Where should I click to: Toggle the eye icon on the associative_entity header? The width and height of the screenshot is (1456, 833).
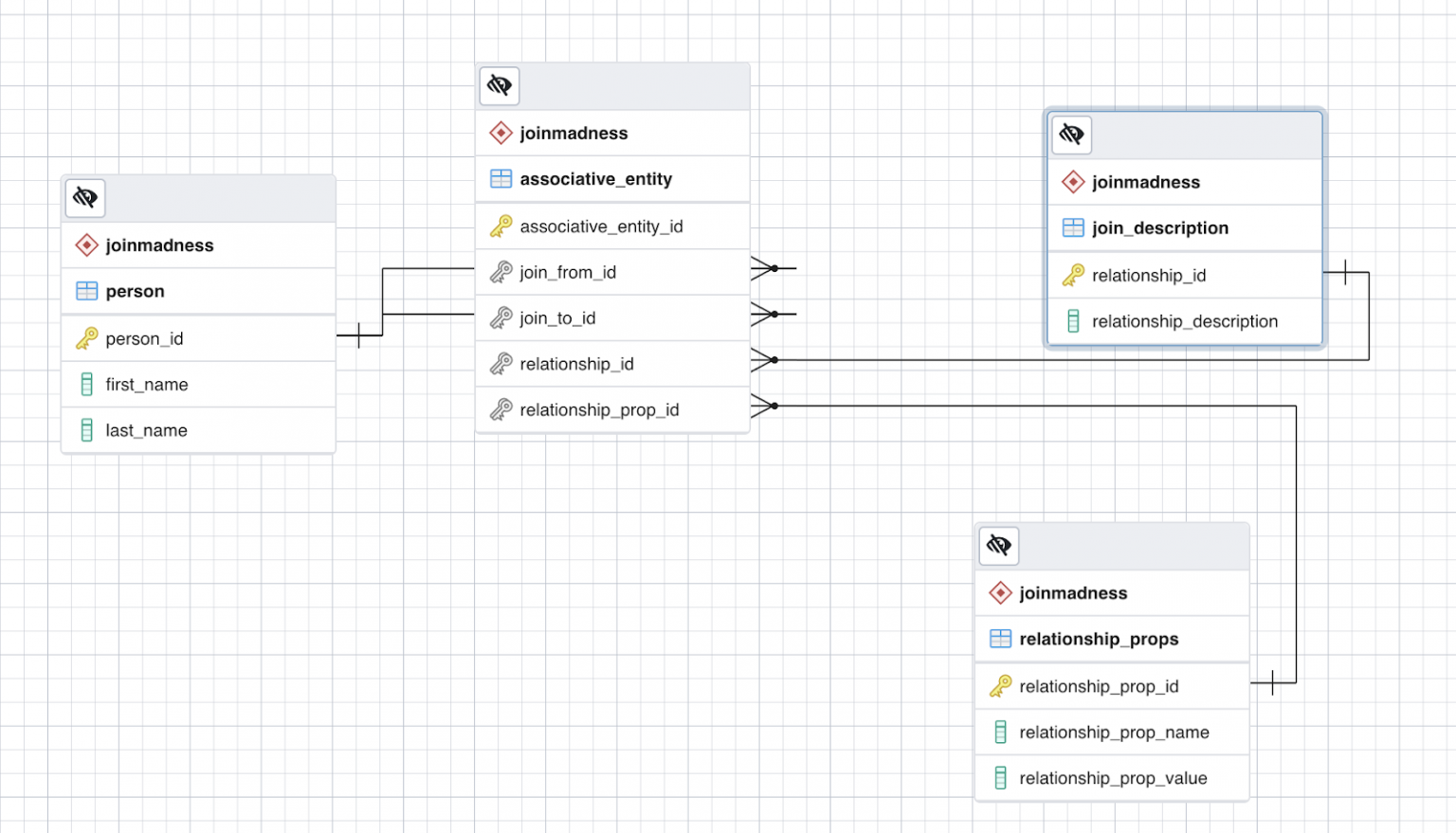[x=499, y=85]
